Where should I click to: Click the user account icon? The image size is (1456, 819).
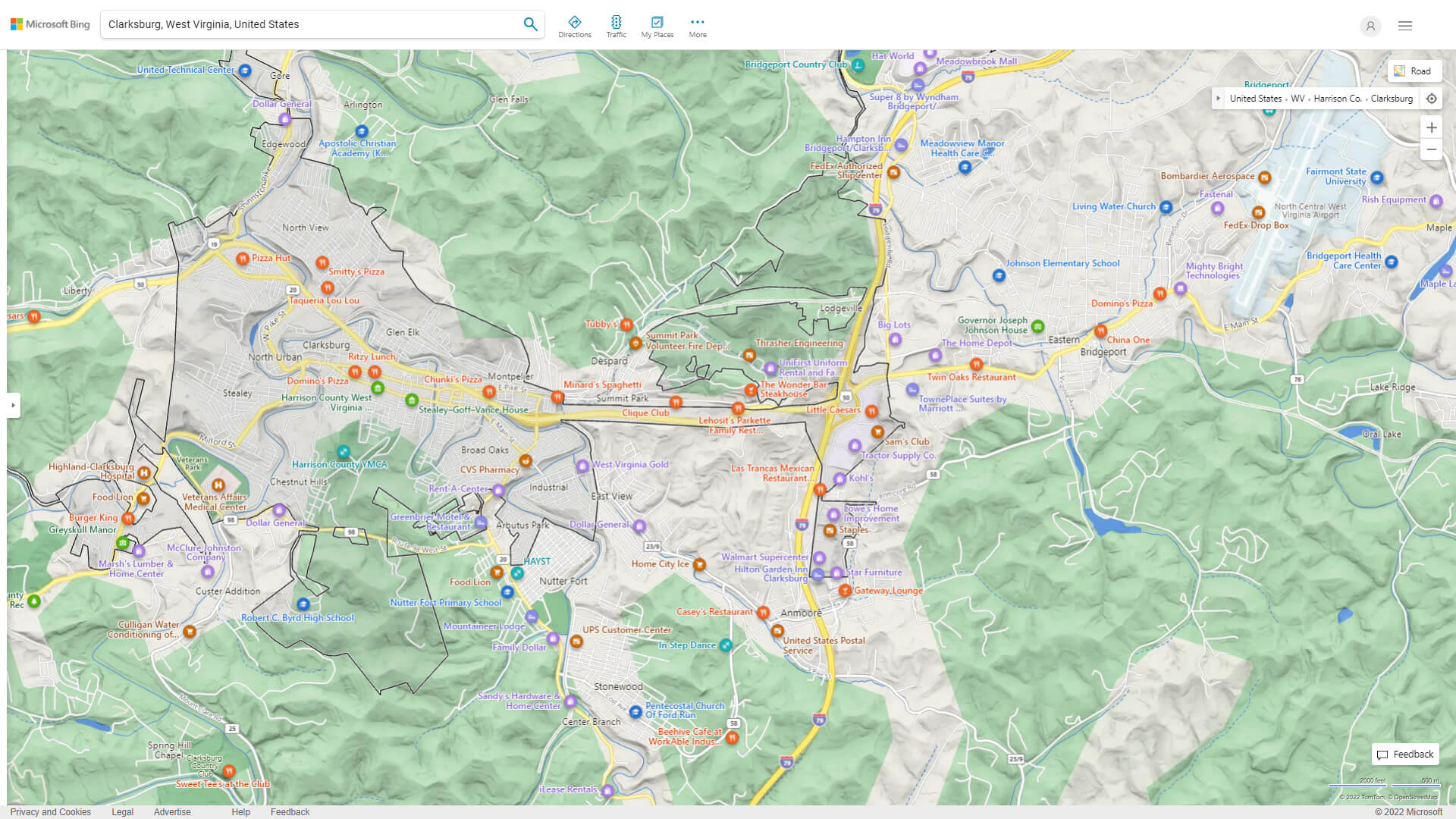[1370, 26]
